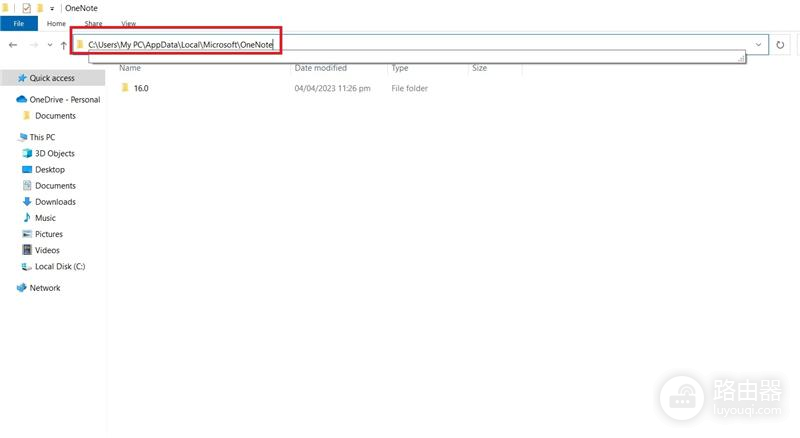The width and height of the screenshot is (800, 438).
Task: Go up one folder level arrow
Action: (x=63, y=45)
